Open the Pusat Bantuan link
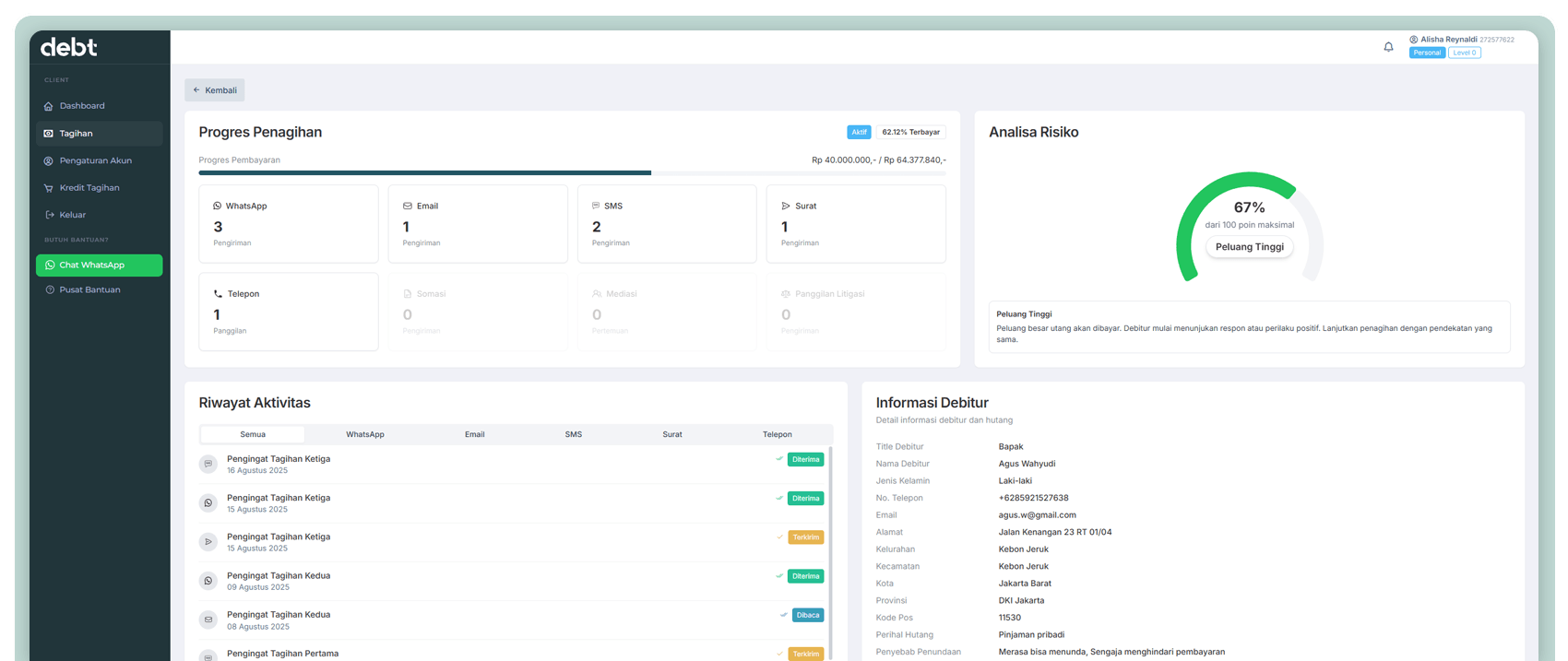 tap(89, 290)
